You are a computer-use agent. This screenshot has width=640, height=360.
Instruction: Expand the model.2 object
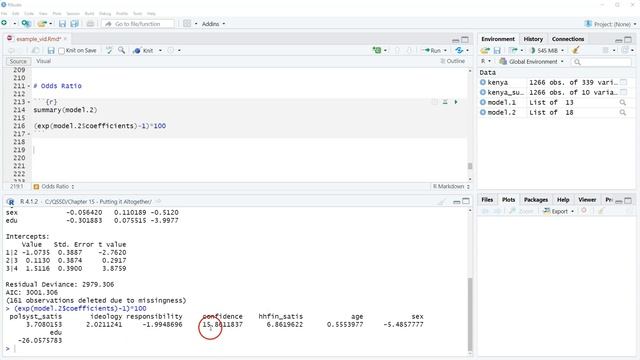[483, 112]
